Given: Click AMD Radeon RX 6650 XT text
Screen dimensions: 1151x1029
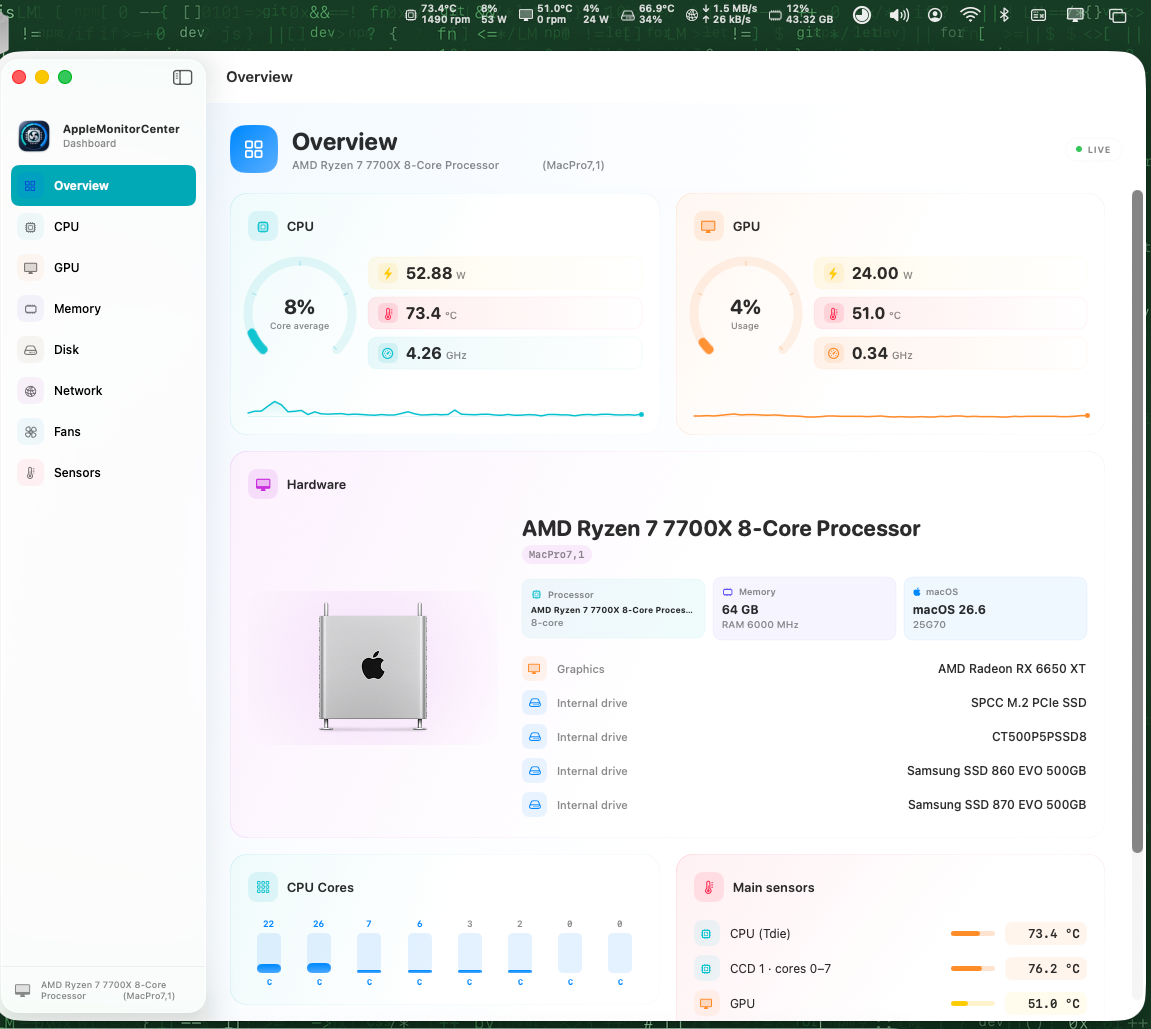Looking at the screenshot, I should pyautogui.click(x=1012, y=669).
